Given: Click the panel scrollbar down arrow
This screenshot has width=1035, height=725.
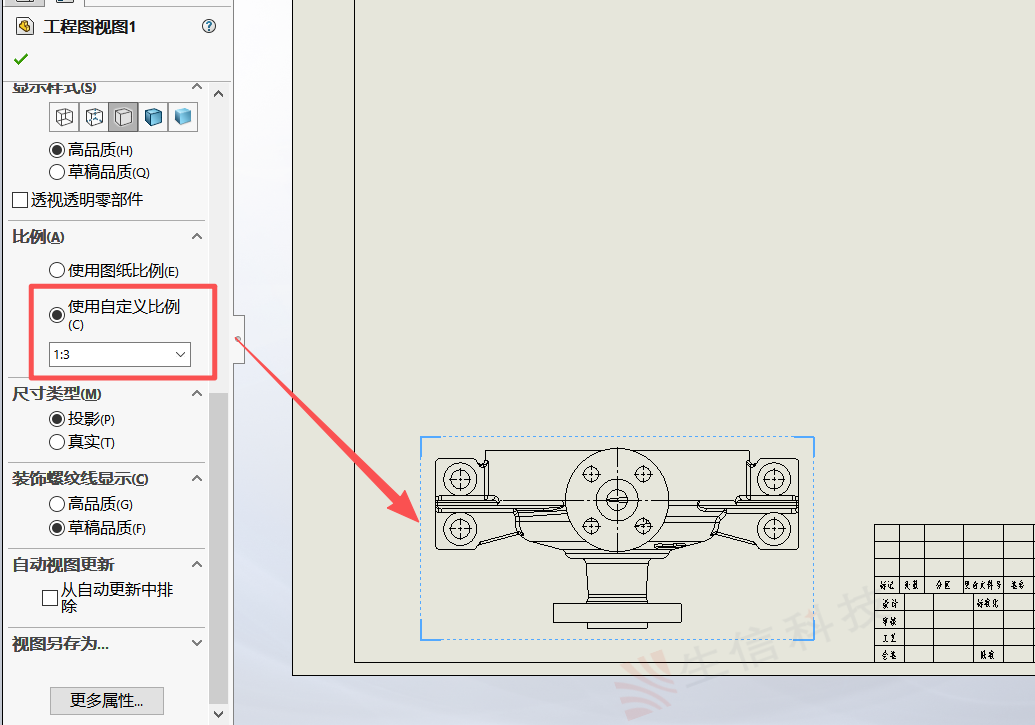Looking at the screenshot, I should tap(218, 714).
